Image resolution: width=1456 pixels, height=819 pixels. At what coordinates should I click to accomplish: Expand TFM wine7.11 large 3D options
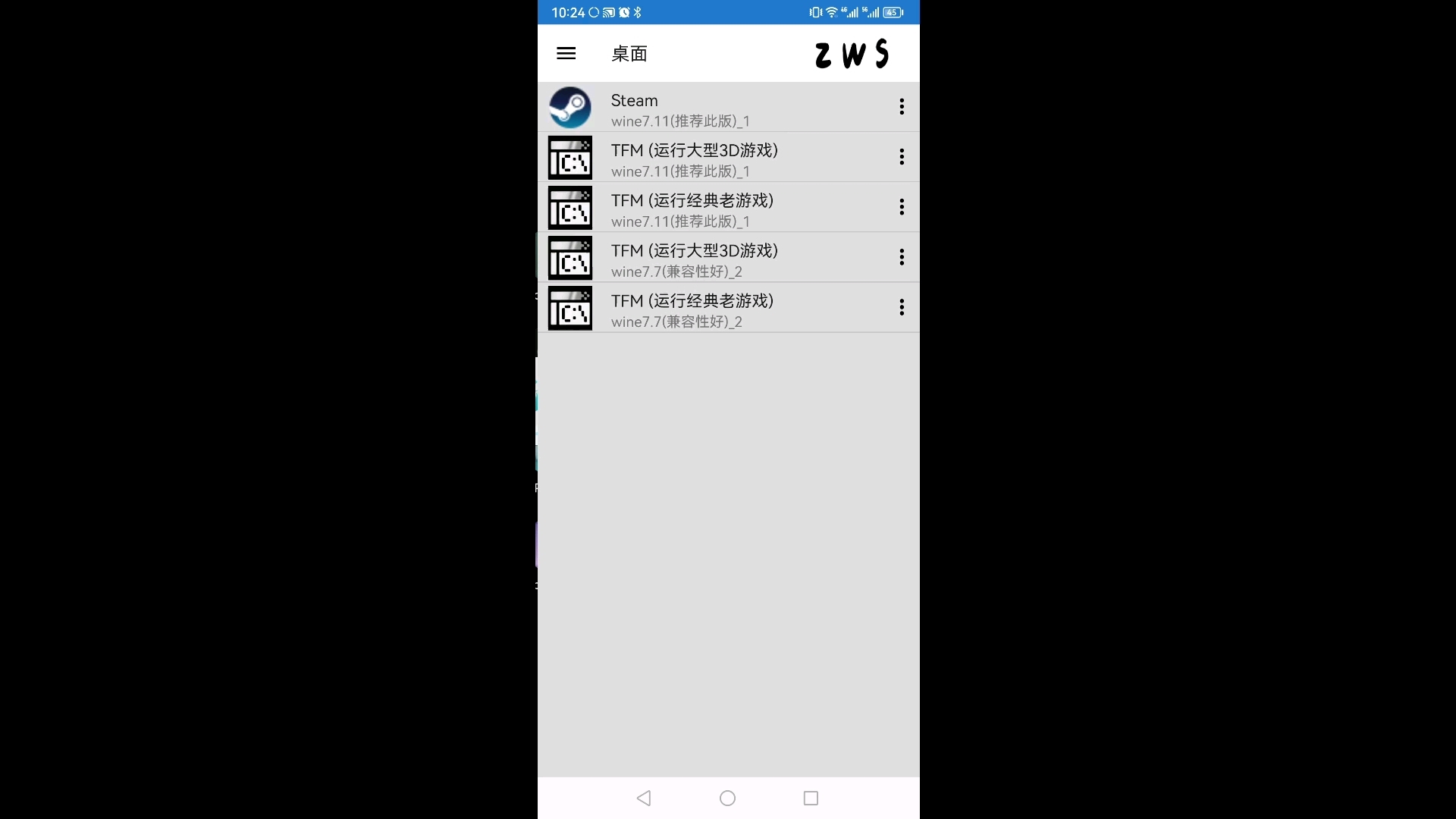pos(901,157)
